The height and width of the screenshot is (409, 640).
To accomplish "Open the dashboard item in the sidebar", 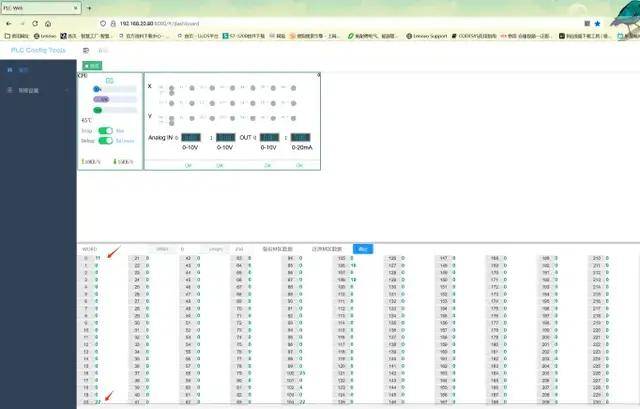I will coord(24,70).
